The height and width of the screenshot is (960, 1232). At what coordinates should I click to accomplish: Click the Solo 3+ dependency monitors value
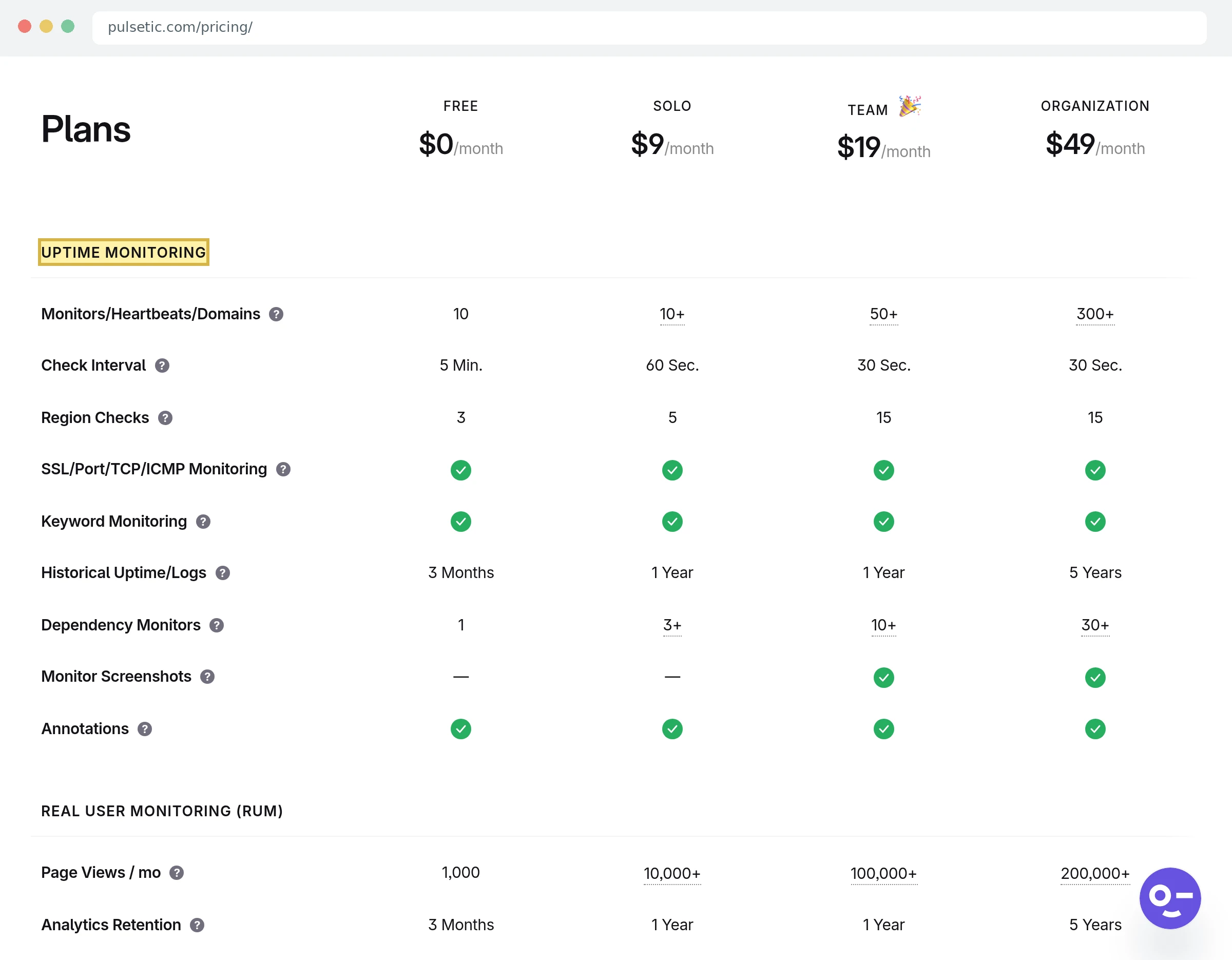click(672, 625)
